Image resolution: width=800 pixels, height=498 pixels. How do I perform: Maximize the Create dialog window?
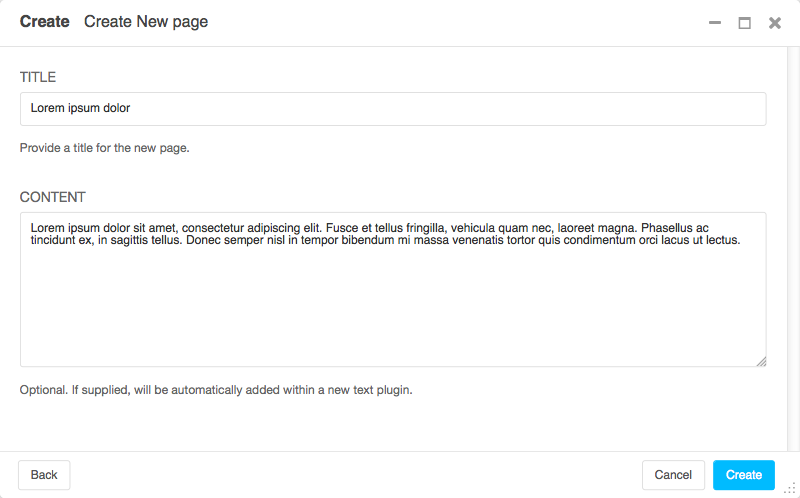tap(744, 23)
